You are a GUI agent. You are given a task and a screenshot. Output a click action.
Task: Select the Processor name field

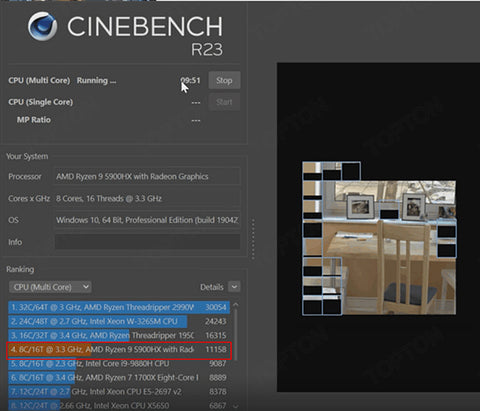click(x=147, y=176)
